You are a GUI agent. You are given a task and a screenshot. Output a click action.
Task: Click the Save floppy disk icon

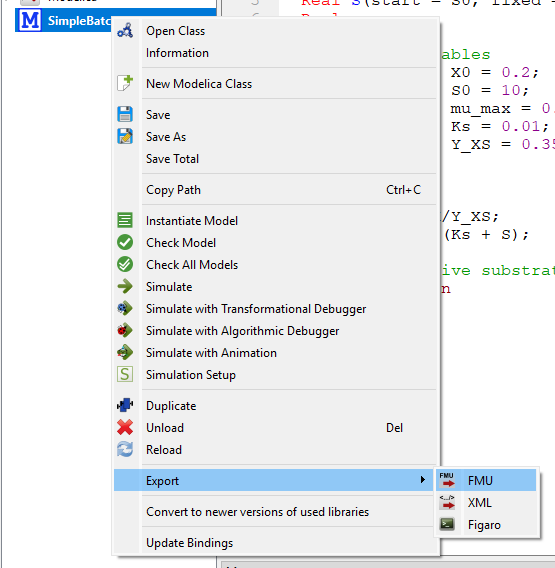point(125,114)
